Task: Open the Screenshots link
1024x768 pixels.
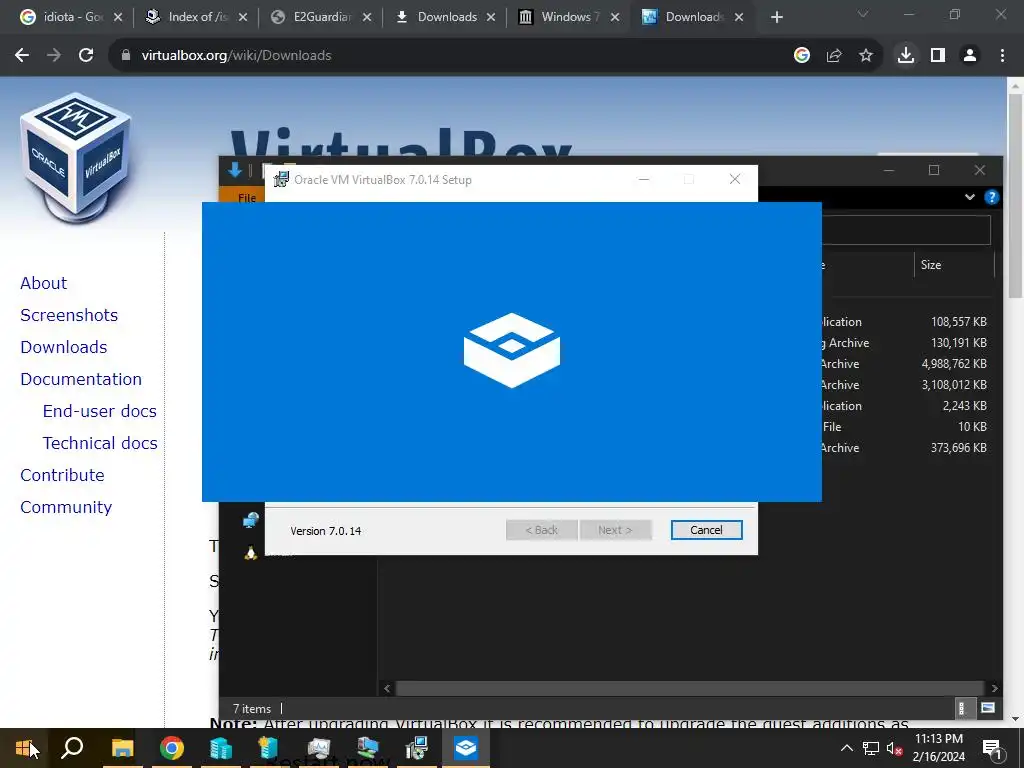Action: 69,315
